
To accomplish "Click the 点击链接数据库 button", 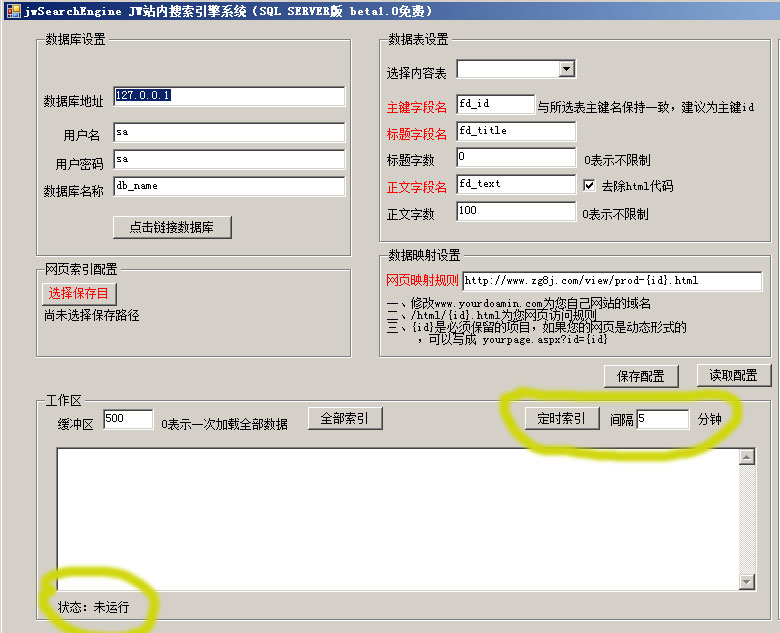I will point(172,227).
